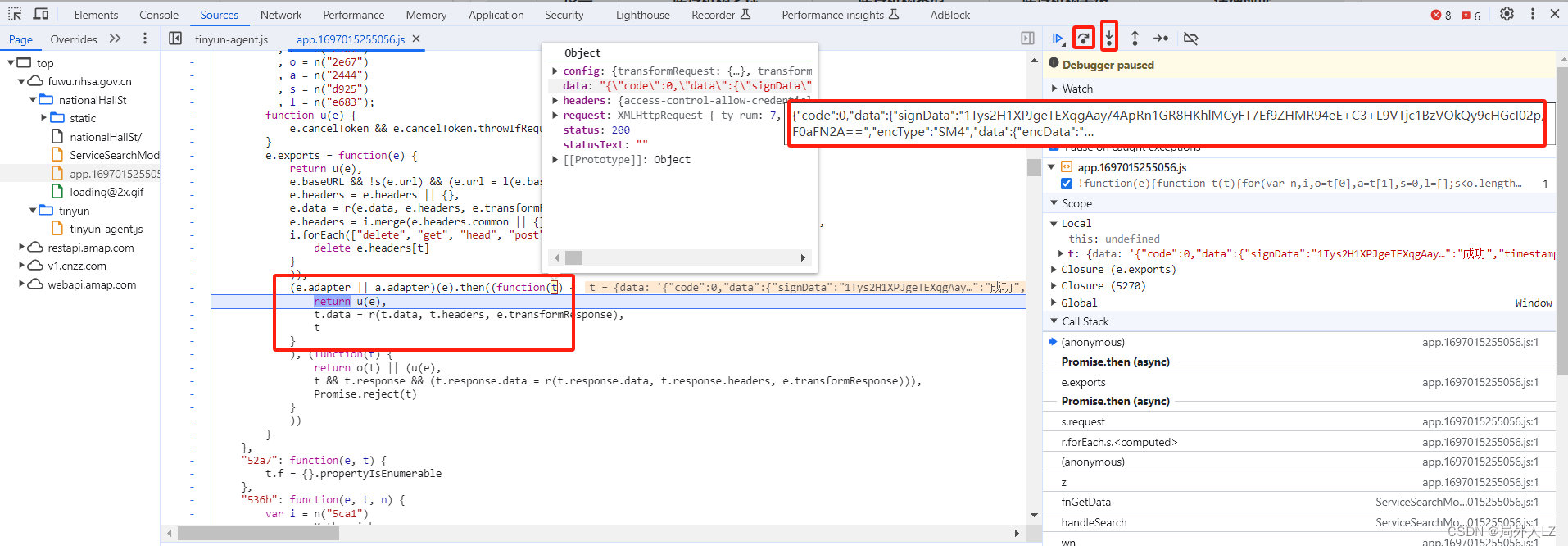Viewport: 1568px width, 546px height.
Task: Collapse the Call Stack section
Action: pos(1054,321)
